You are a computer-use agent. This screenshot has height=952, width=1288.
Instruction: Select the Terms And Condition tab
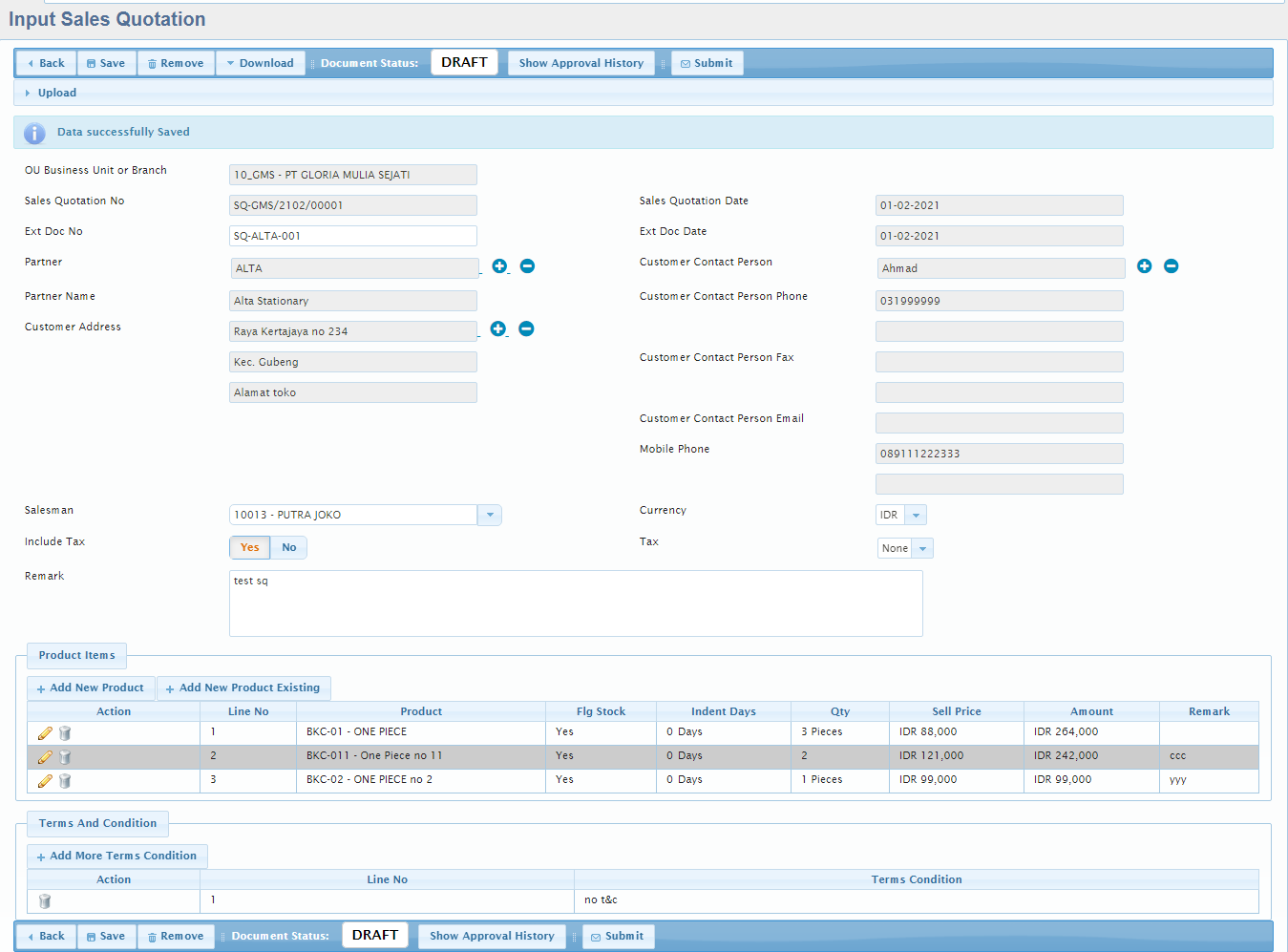coord(97,823)
